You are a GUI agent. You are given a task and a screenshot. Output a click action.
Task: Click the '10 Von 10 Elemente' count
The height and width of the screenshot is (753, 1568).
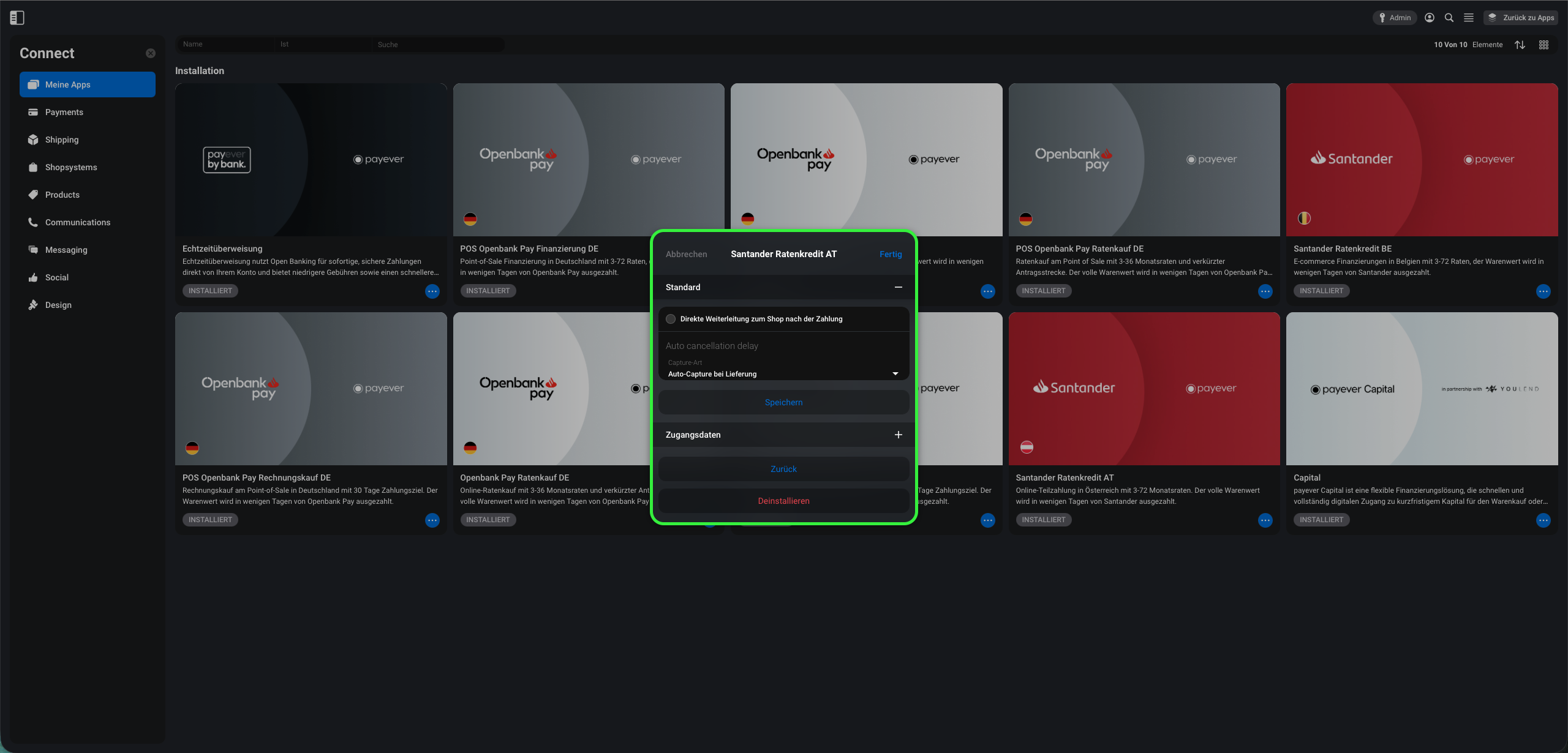coord(1468,45)
